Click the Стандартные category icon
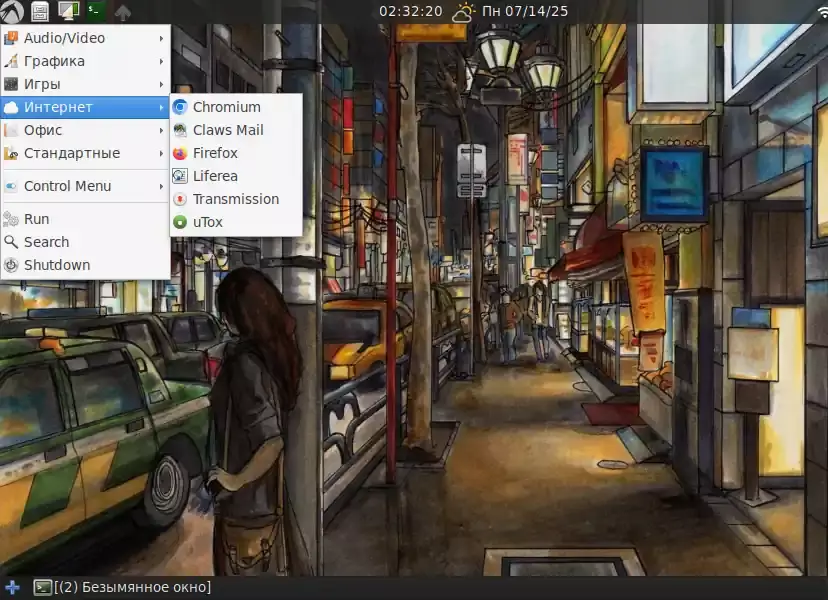Image resolution: width=828 pixels, height=600 pixels. [x=11, y=154]
